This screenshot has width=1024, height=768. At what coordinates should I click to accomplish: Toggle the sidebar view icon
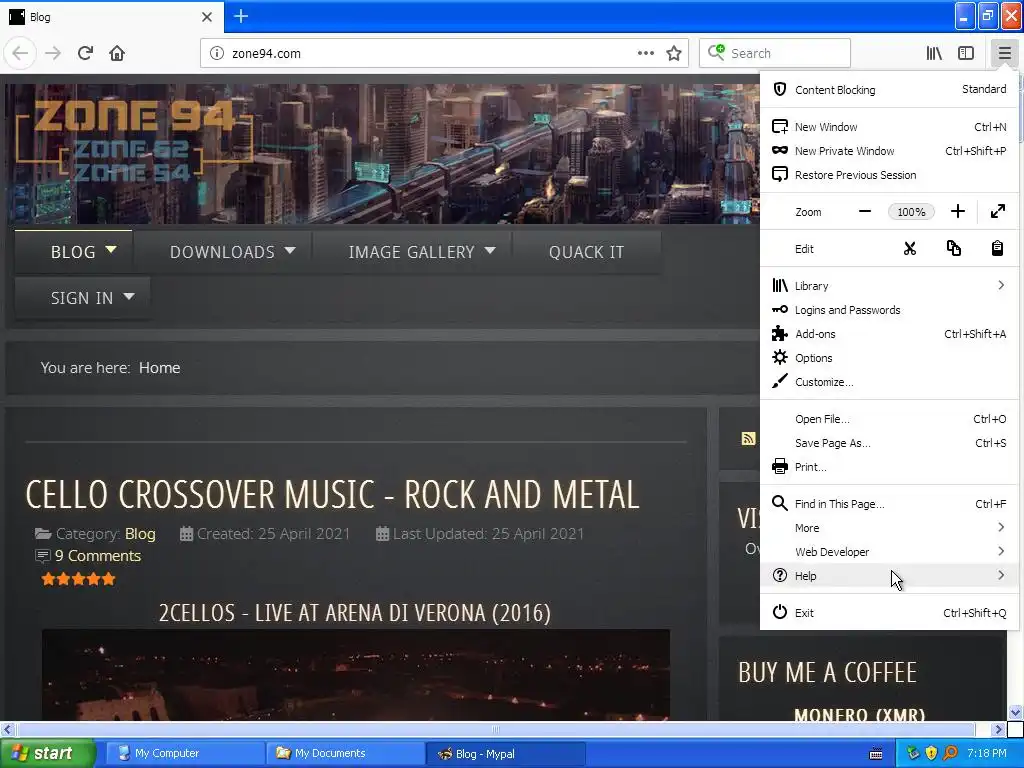coord(966,53)
